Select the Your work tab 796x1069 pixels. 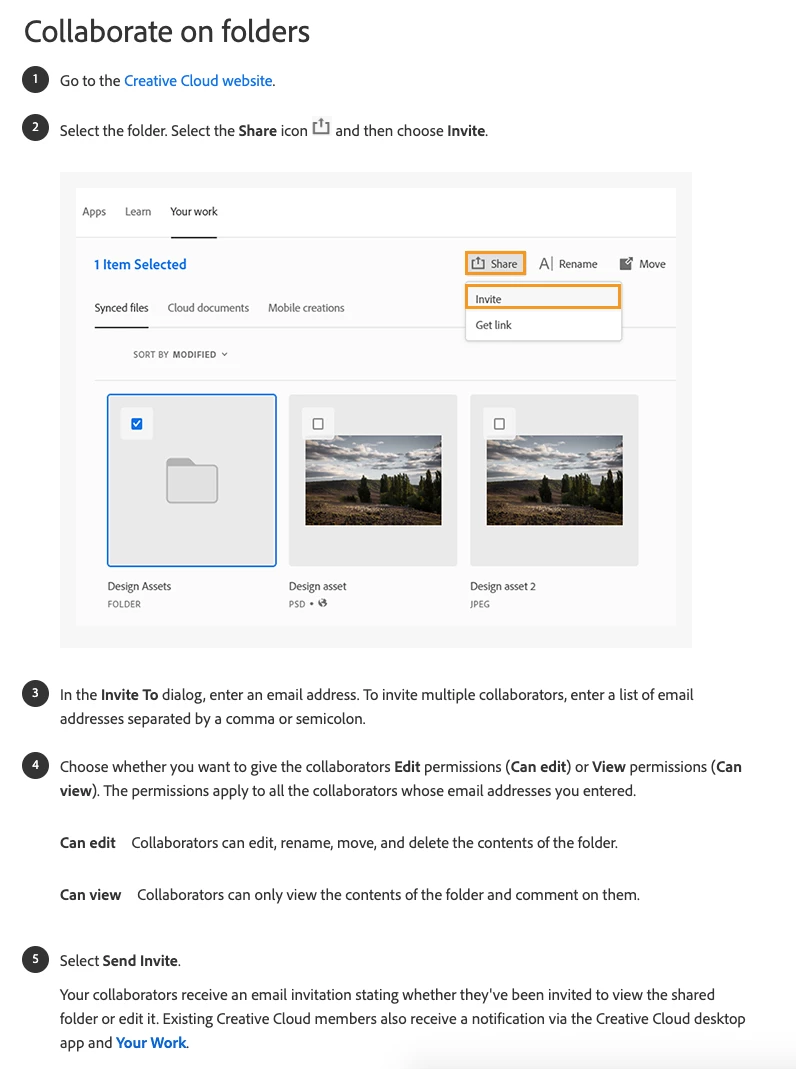click(x=194, y=211)
